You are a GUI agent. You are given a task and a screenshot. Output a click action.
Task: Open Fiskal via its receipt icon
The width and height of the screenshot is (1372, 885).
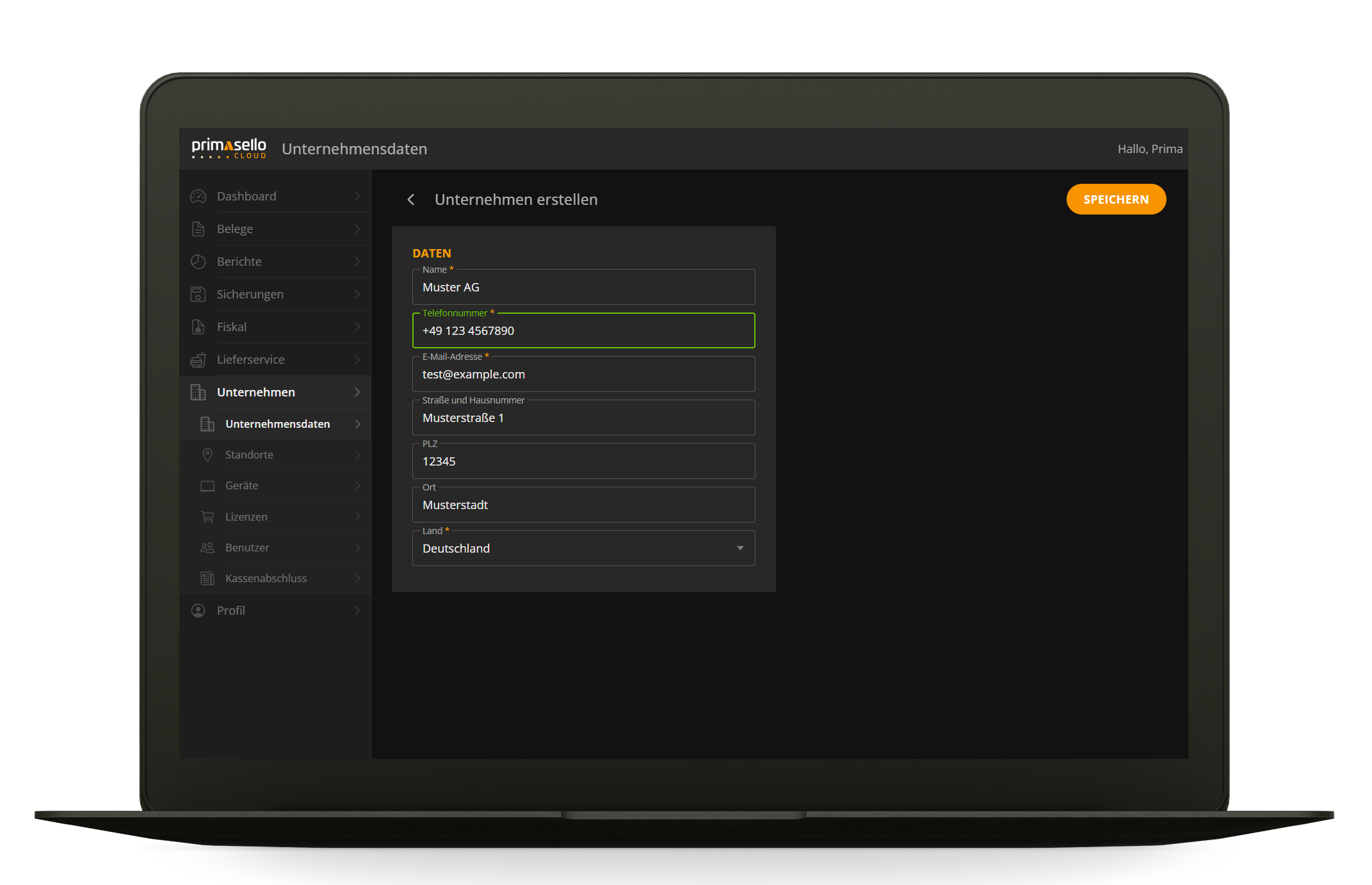click(x=198, y=327)
